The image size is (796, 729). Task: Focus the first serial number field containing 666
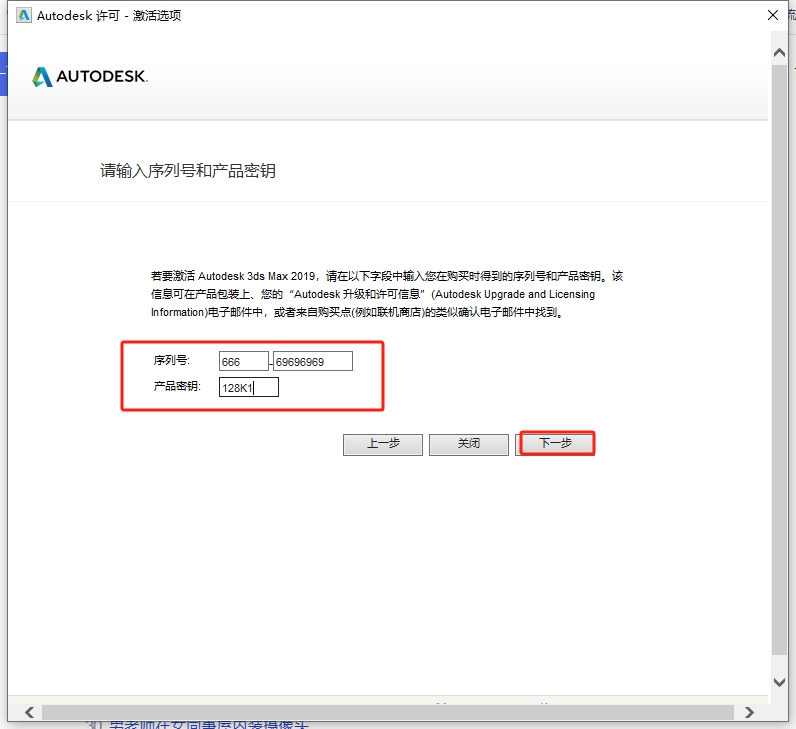pyautogui.click(x=243, y=361)
